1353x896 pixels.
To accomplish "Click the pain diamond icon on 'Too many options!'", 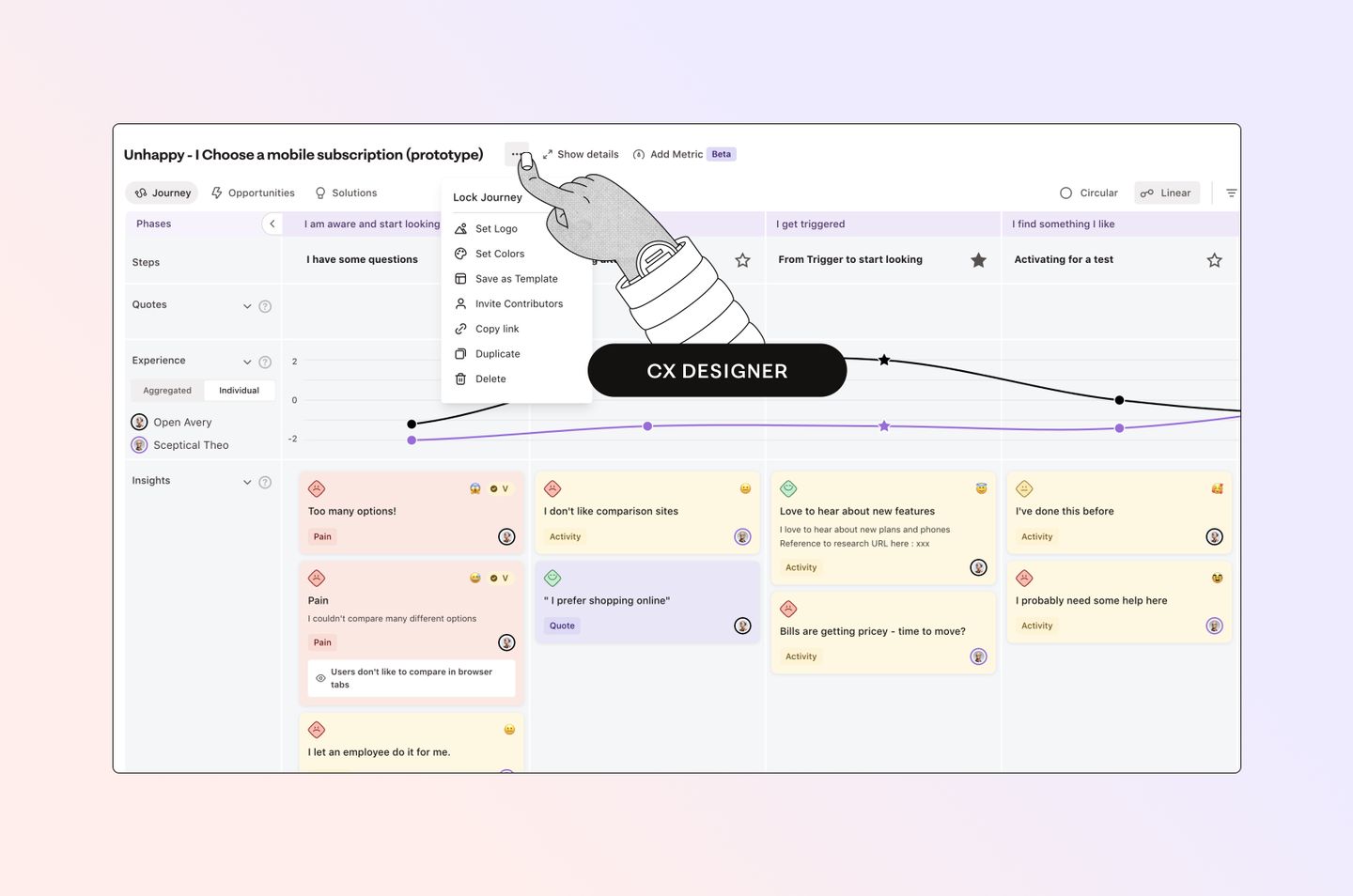I will (x=317, y=488).
